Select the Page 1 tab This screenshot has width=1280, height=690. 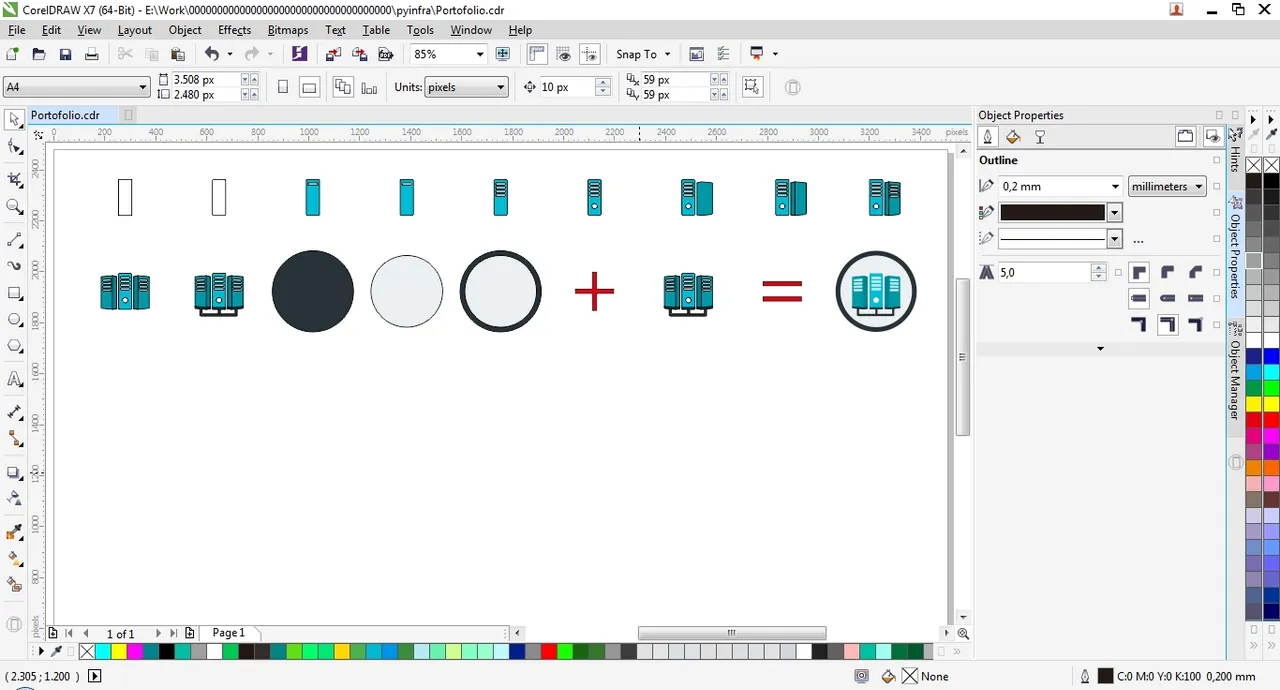[x=228, y=633]
